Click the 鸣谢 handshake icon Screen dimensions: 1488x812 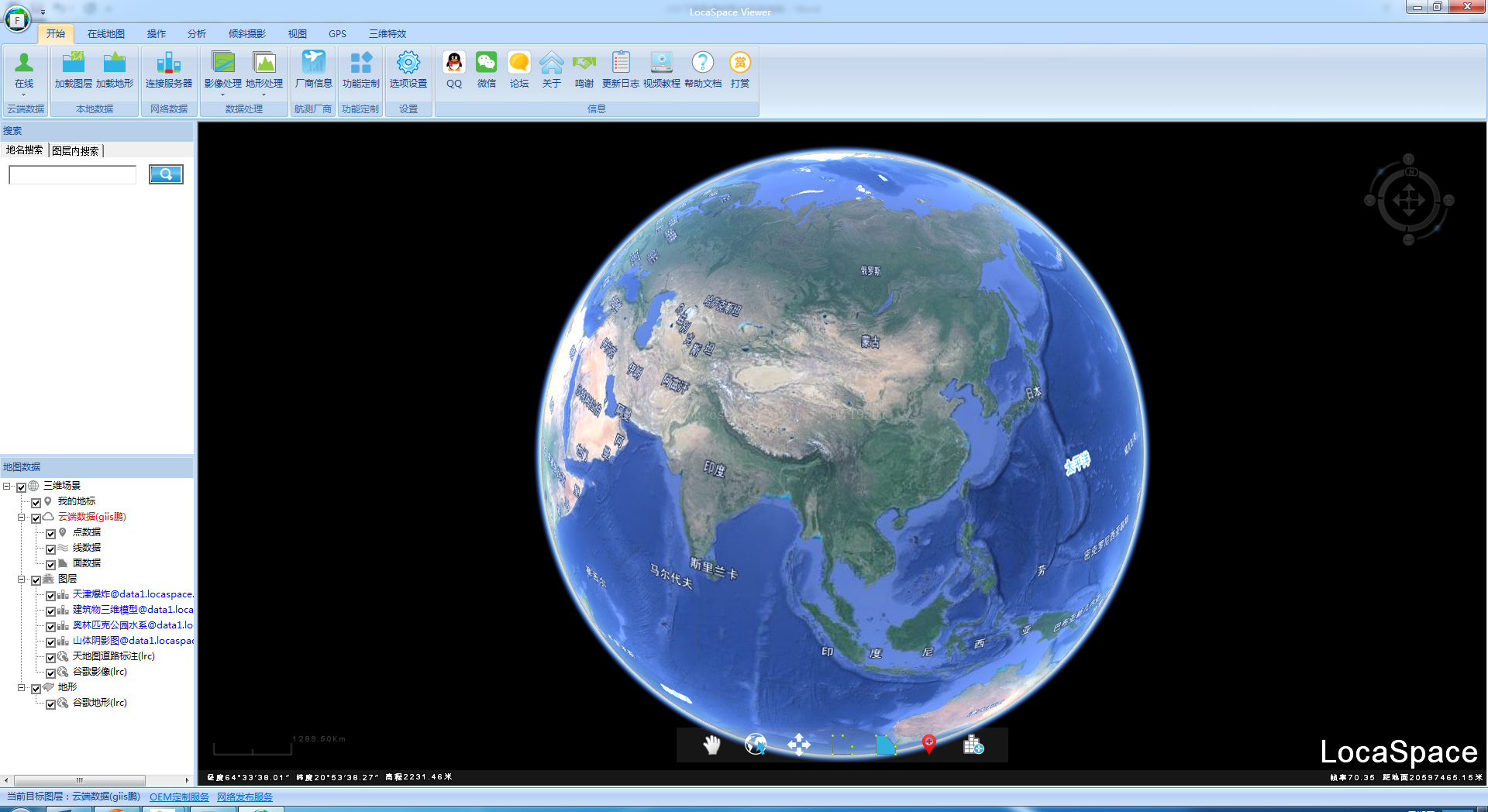584,63
